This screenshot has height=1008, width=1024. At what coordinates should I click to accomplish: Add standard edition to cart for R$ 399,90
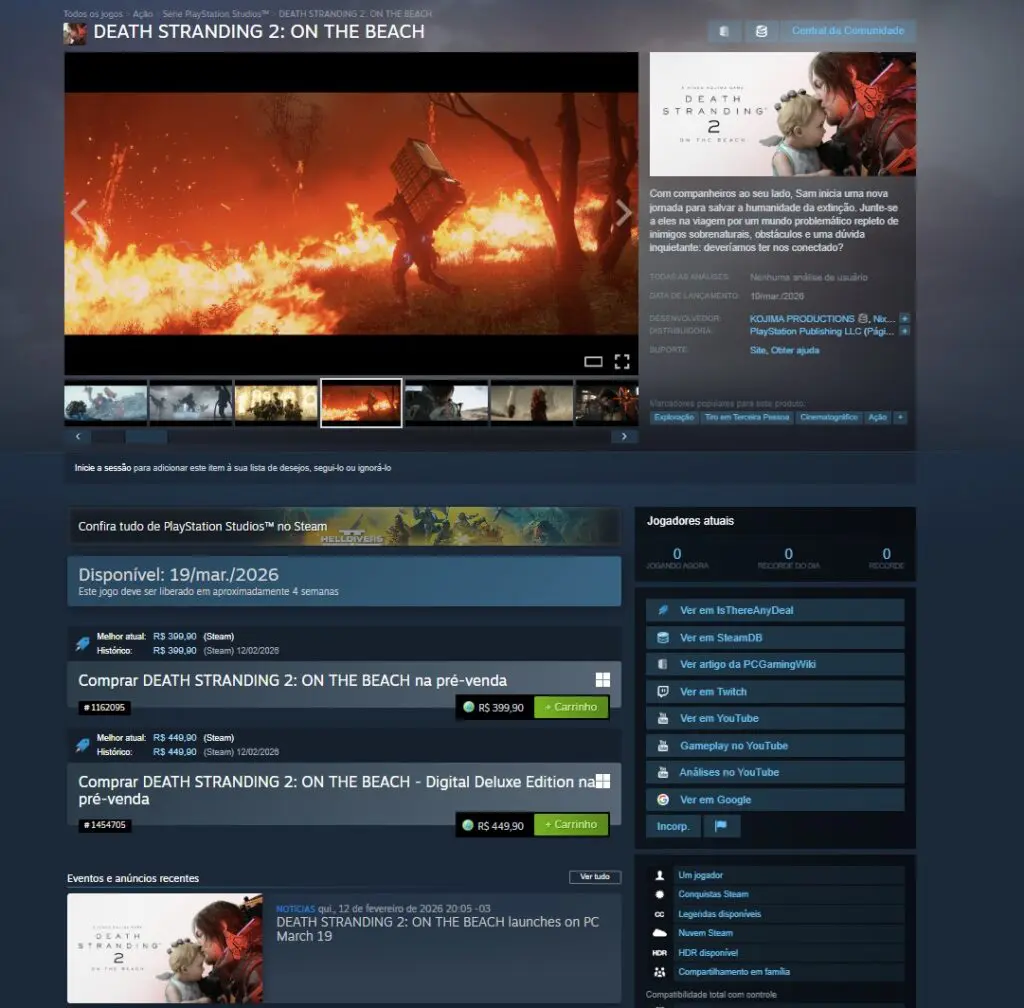(571, 707)
